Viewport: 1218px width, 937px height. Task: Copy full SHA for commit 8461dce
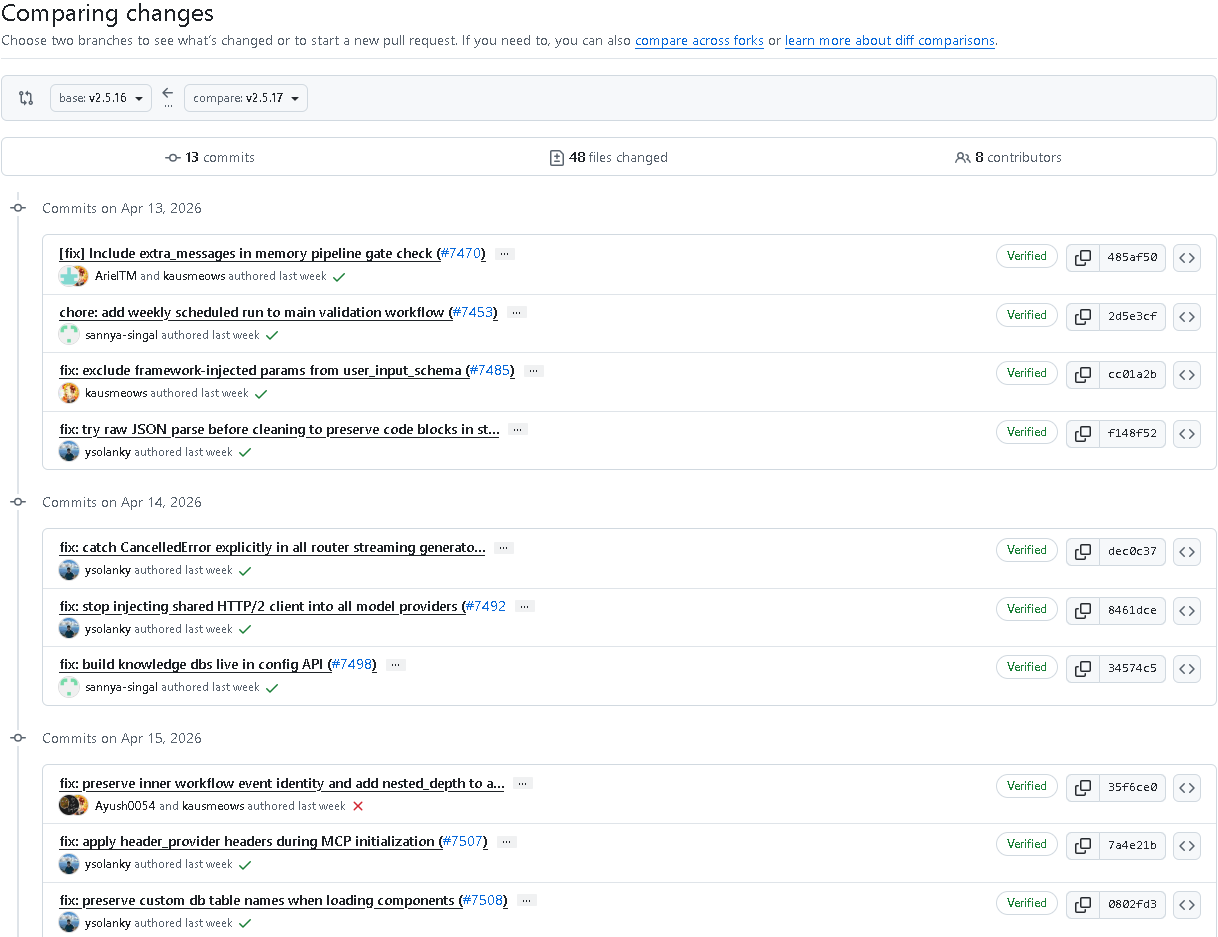click(x=1082, y=610)
